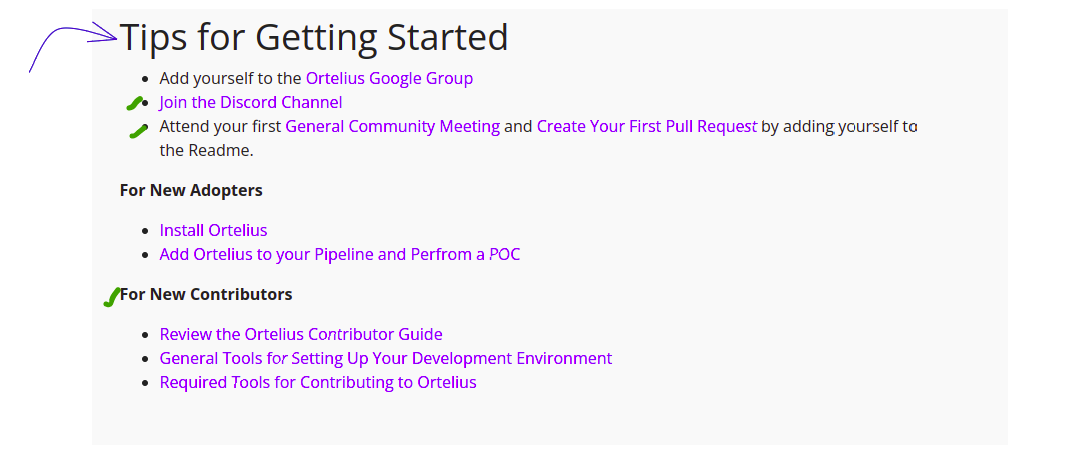
Task: Click the 'Attend your first' text
Action: 220,126
